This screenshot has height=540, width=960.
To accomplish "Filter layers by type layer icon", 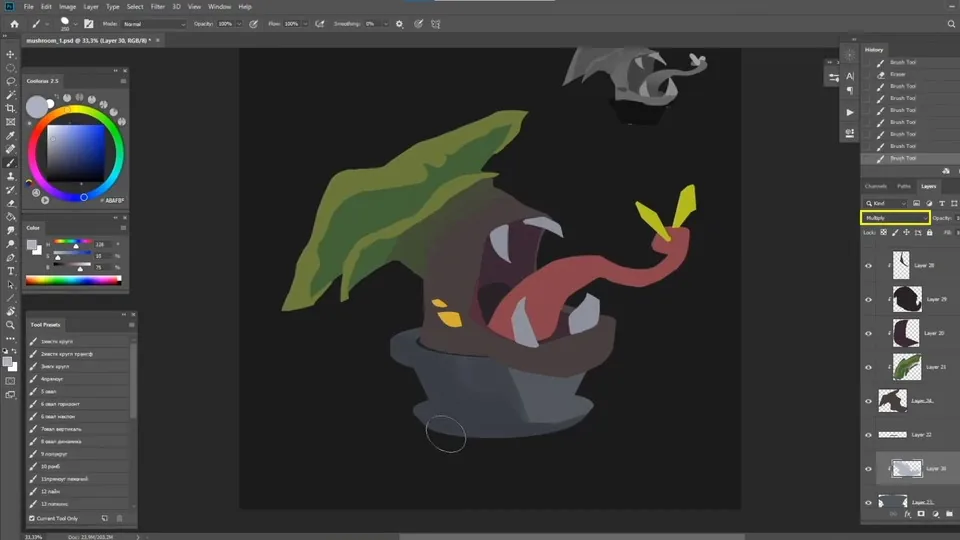I will point(942,203).
